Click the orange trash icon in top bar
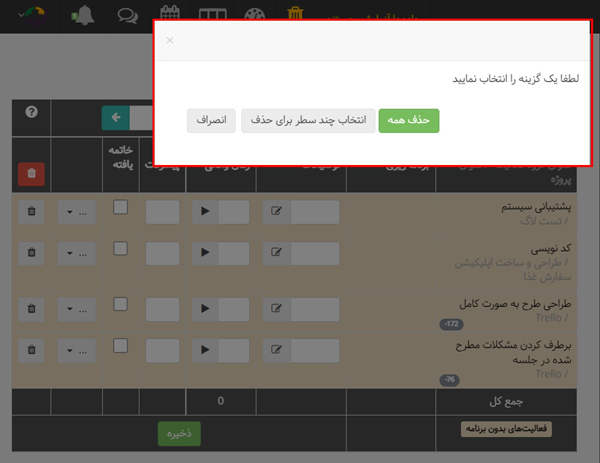Screen dimensions: 600x463 295,13
